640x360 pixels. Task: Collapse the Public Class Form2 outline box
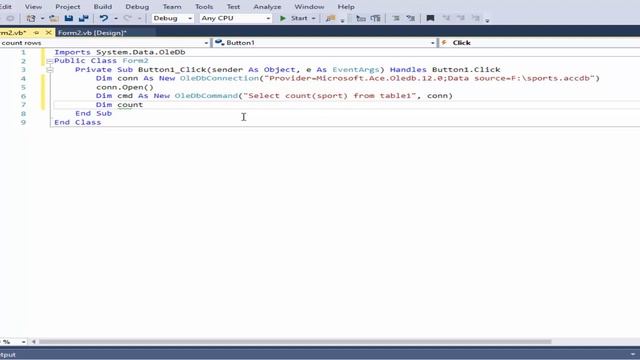pyautogui.click(x=50, y=61)
